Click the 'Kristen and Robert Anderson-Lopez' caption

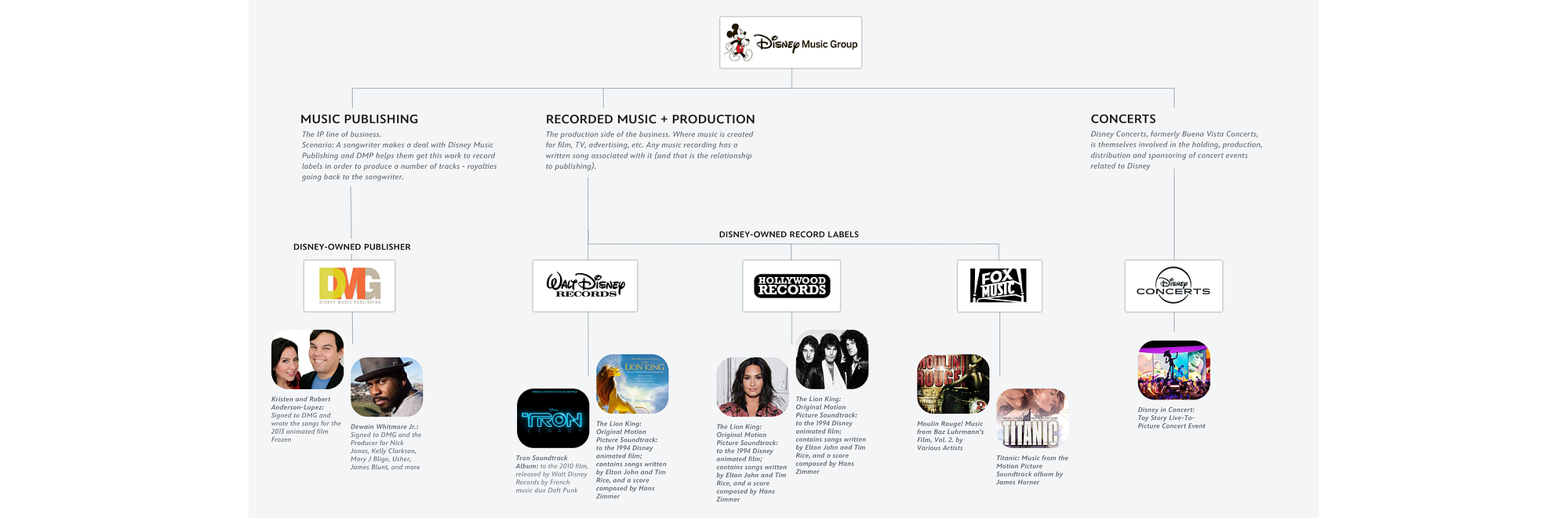[306, 419]
